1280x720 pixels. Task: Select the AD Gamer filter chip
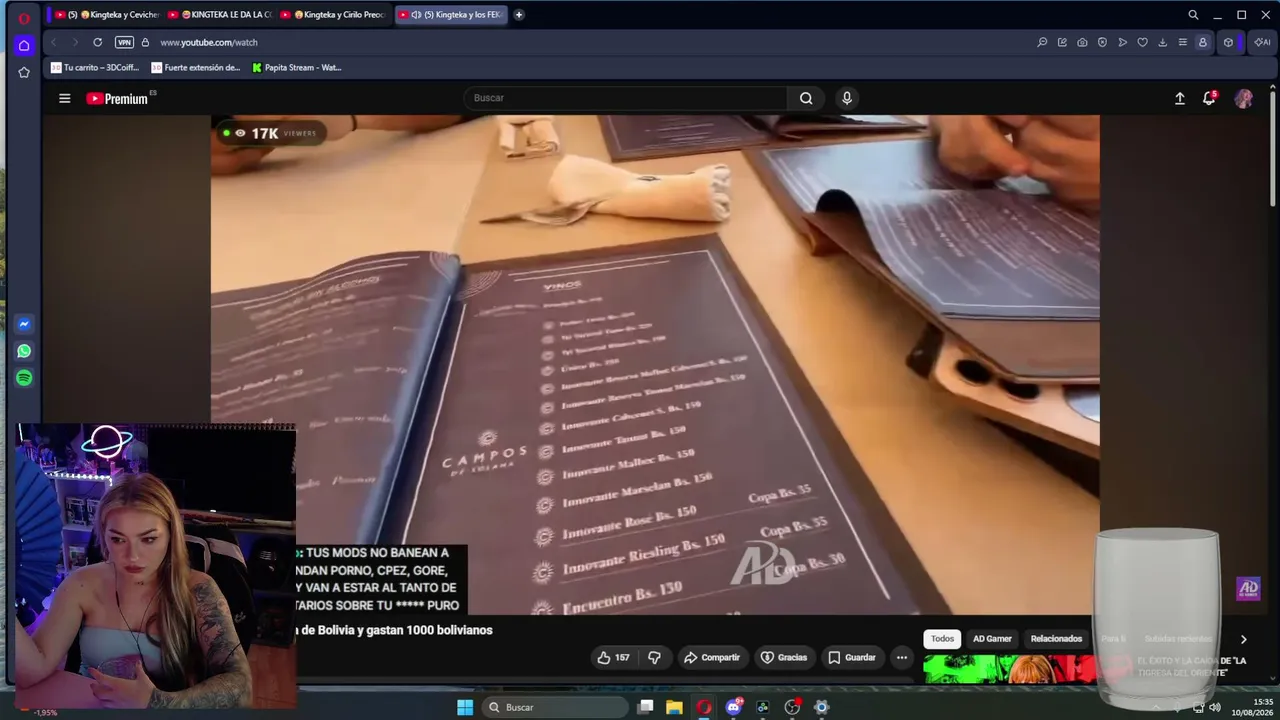coord(992,639)
